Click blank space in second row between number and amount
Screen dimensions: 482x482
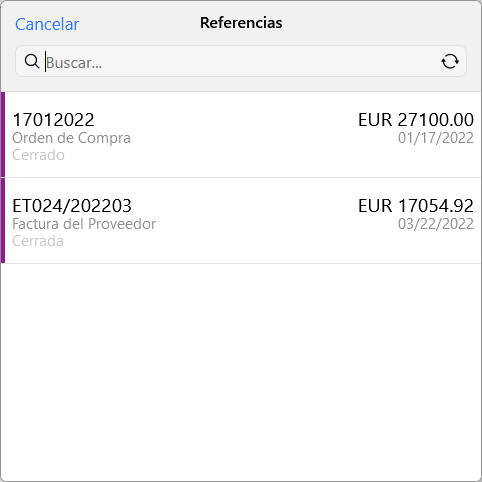(x=245, y=206)
